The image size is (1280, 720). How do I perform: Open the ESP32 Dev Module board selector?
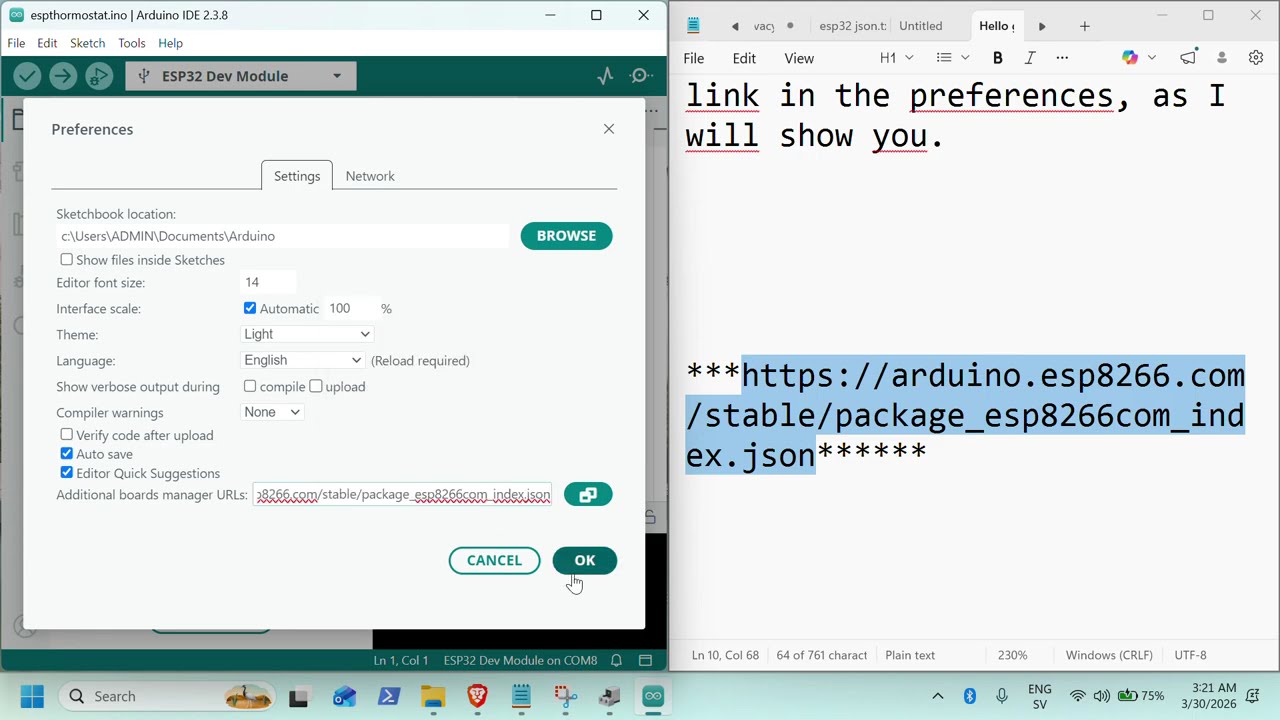[241, 76]
